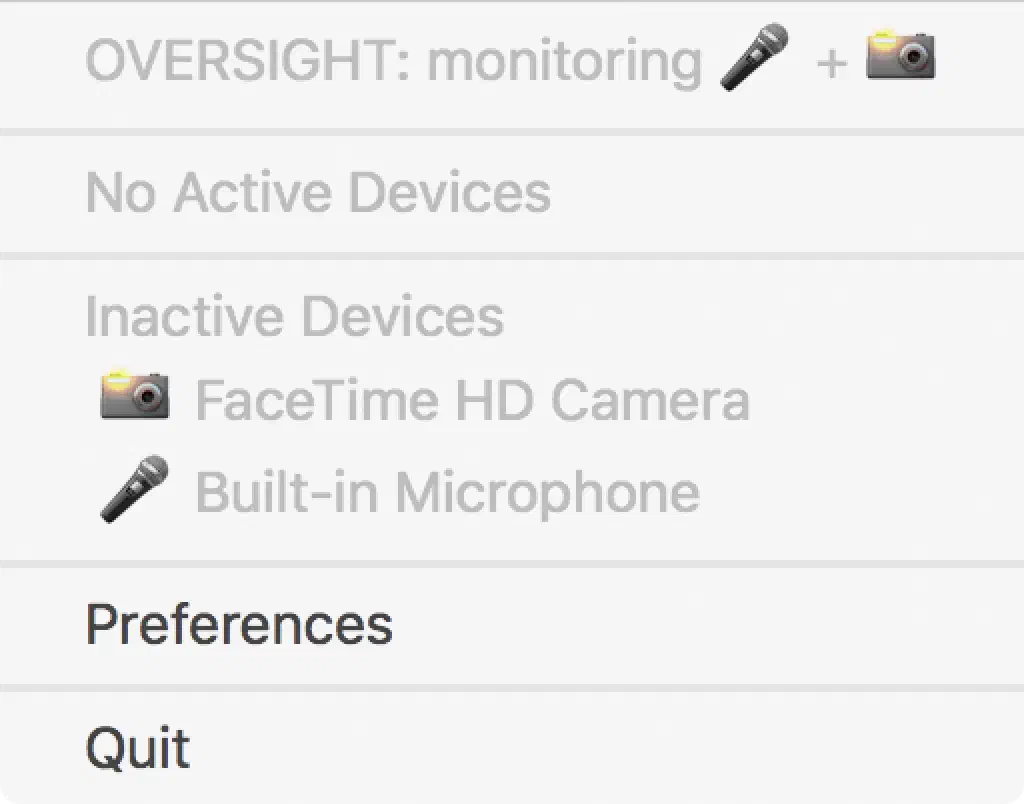
Task: Click the word Devices in Inactive Devices
Action: (402, 316)
